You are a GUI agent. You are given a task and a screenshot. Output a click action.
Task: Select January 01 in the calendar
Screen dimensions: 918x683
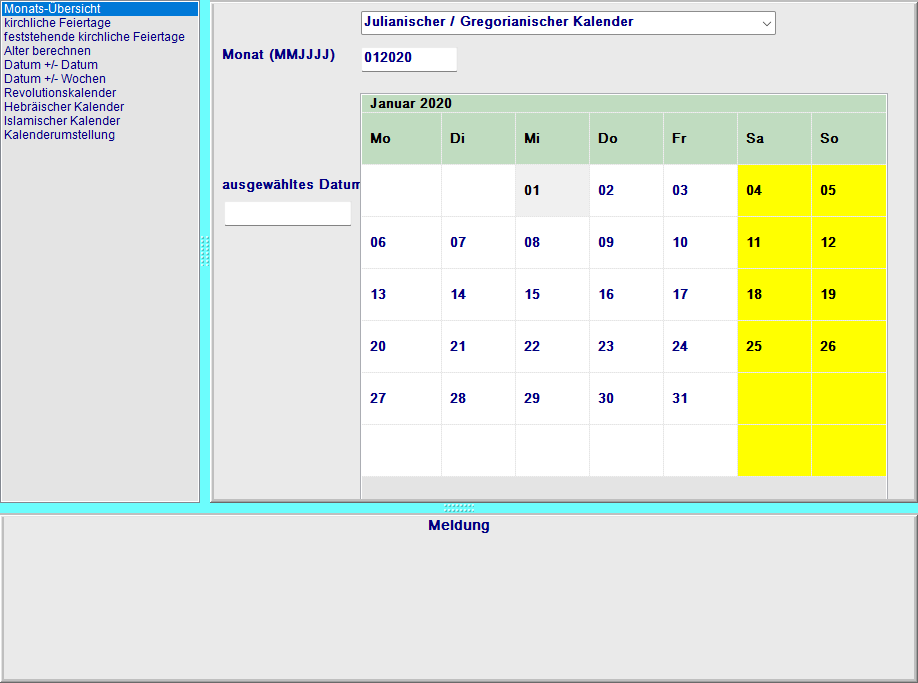point(532,191)
